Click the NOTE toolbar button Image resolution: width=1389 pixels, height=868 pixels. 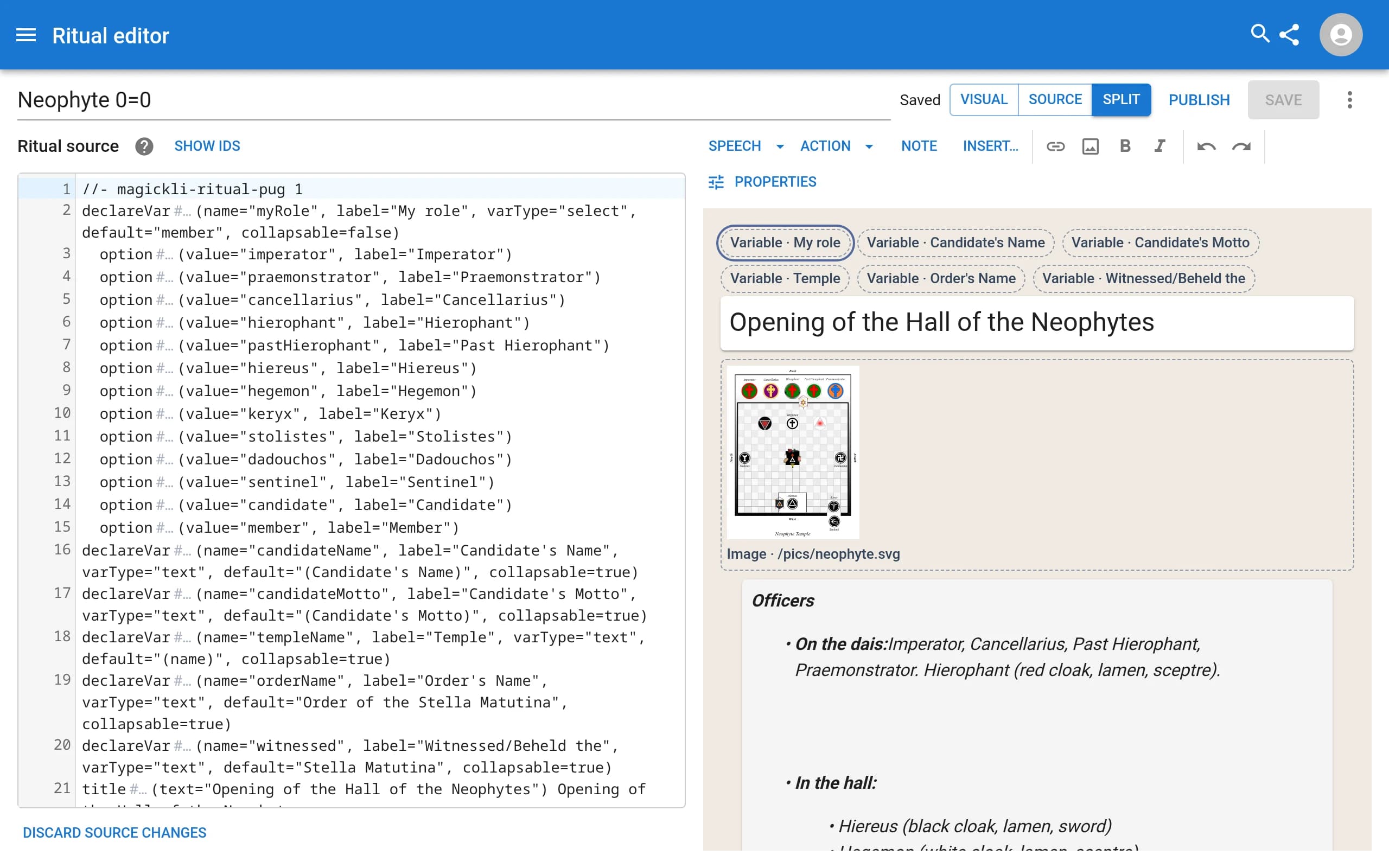coord(919,146)
